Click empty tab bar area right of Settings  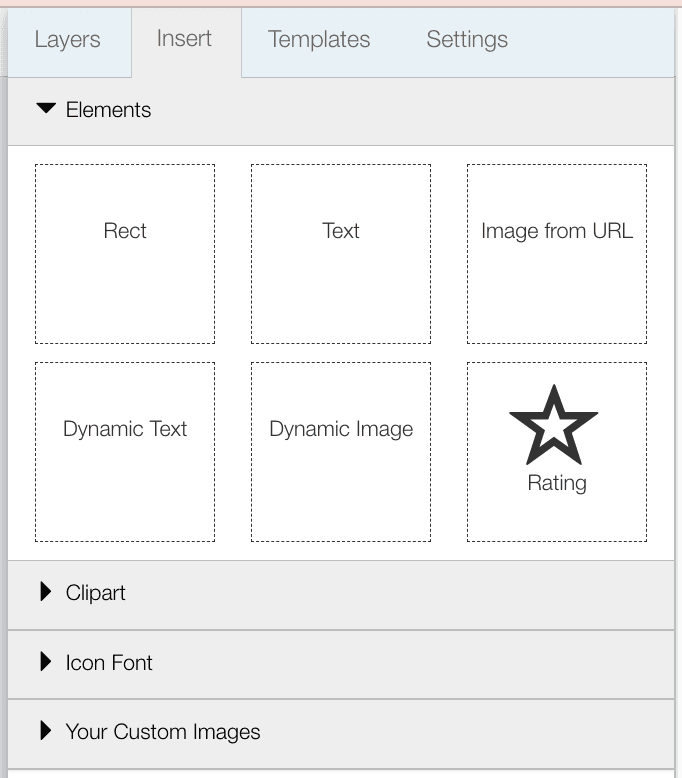(600, 42)
